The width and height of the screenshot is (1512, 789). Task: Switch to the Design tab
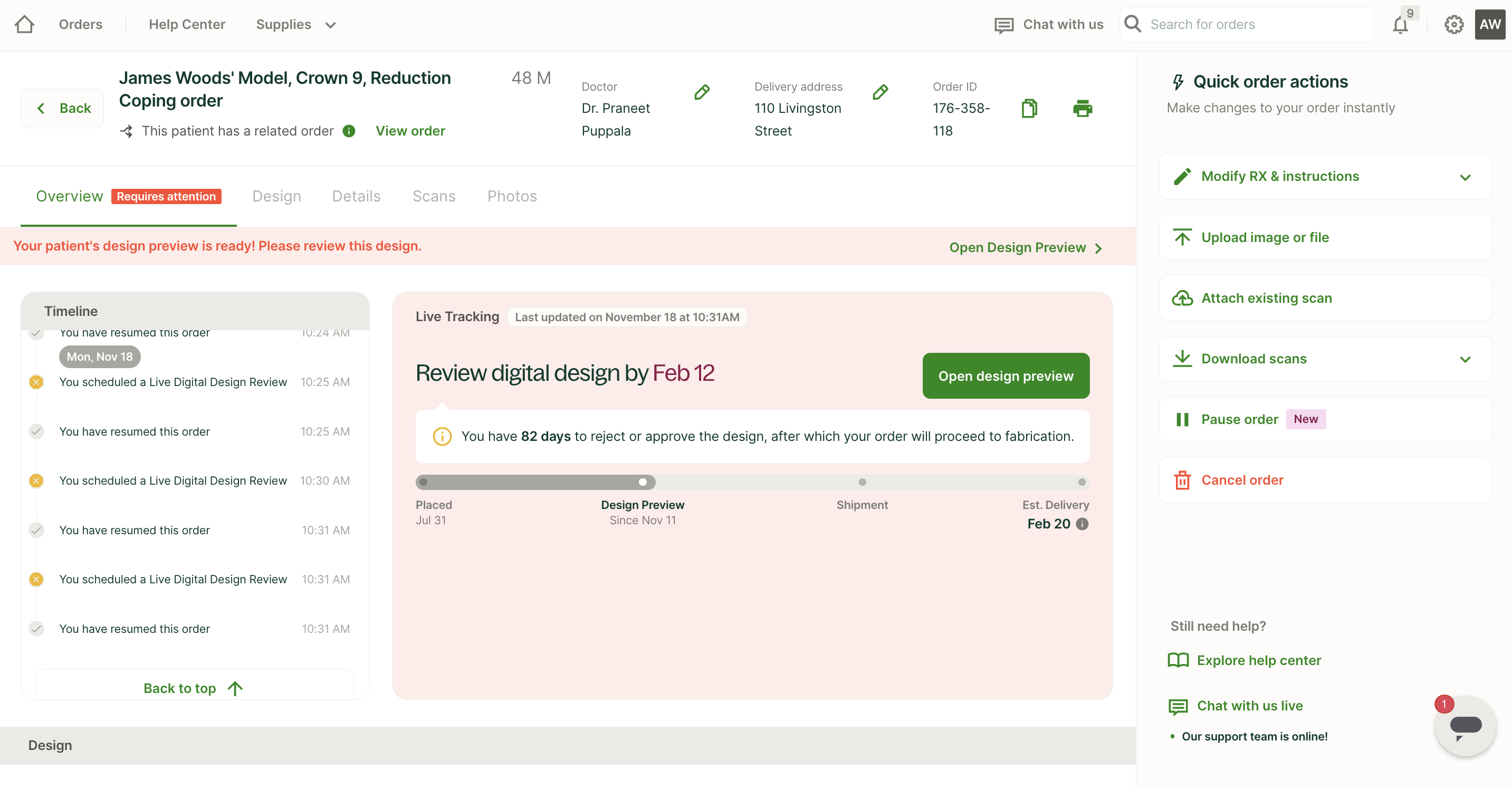(x=276, y=196)
